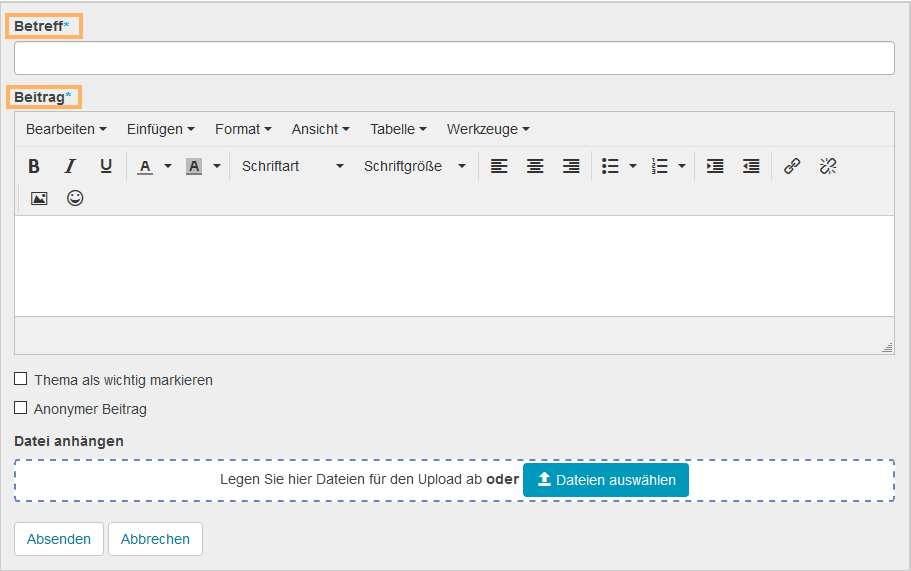Viewport: 911px width, 571px height.
Task: Toggle bold text formatting
Action: (x=34, y=166)
